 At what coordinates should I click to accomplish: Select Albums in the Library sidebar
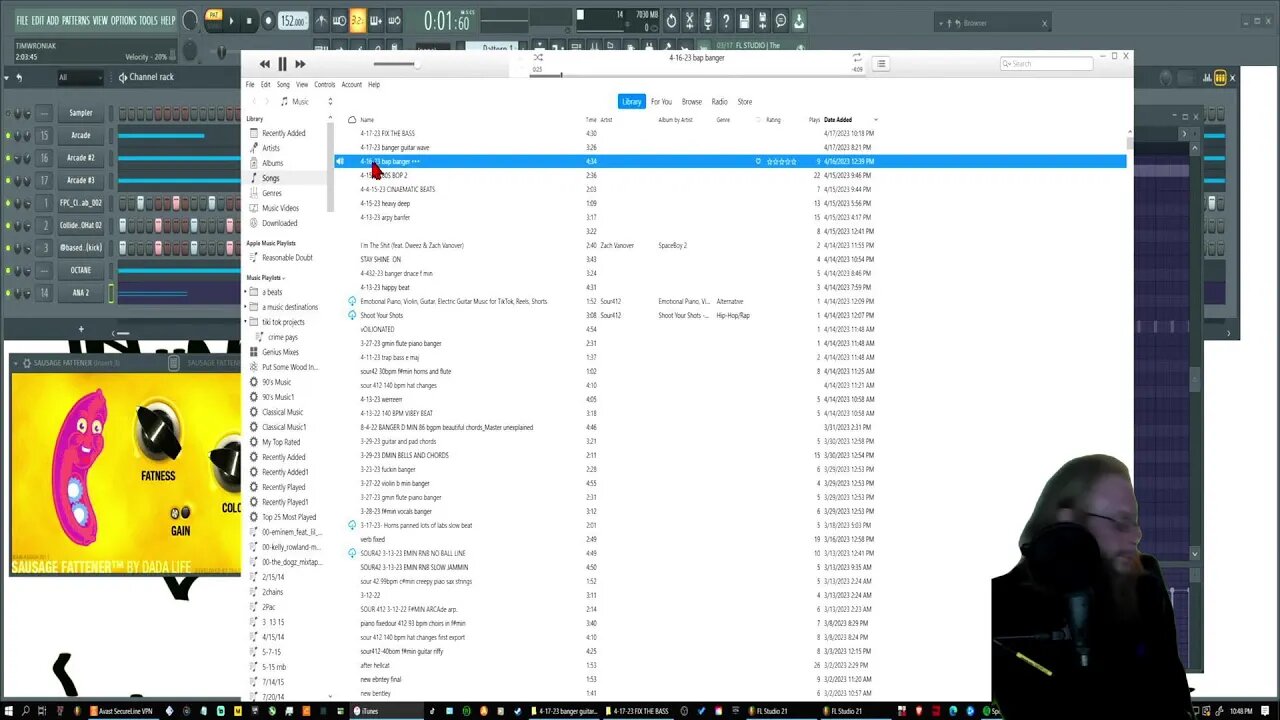(x=272, y=163)
